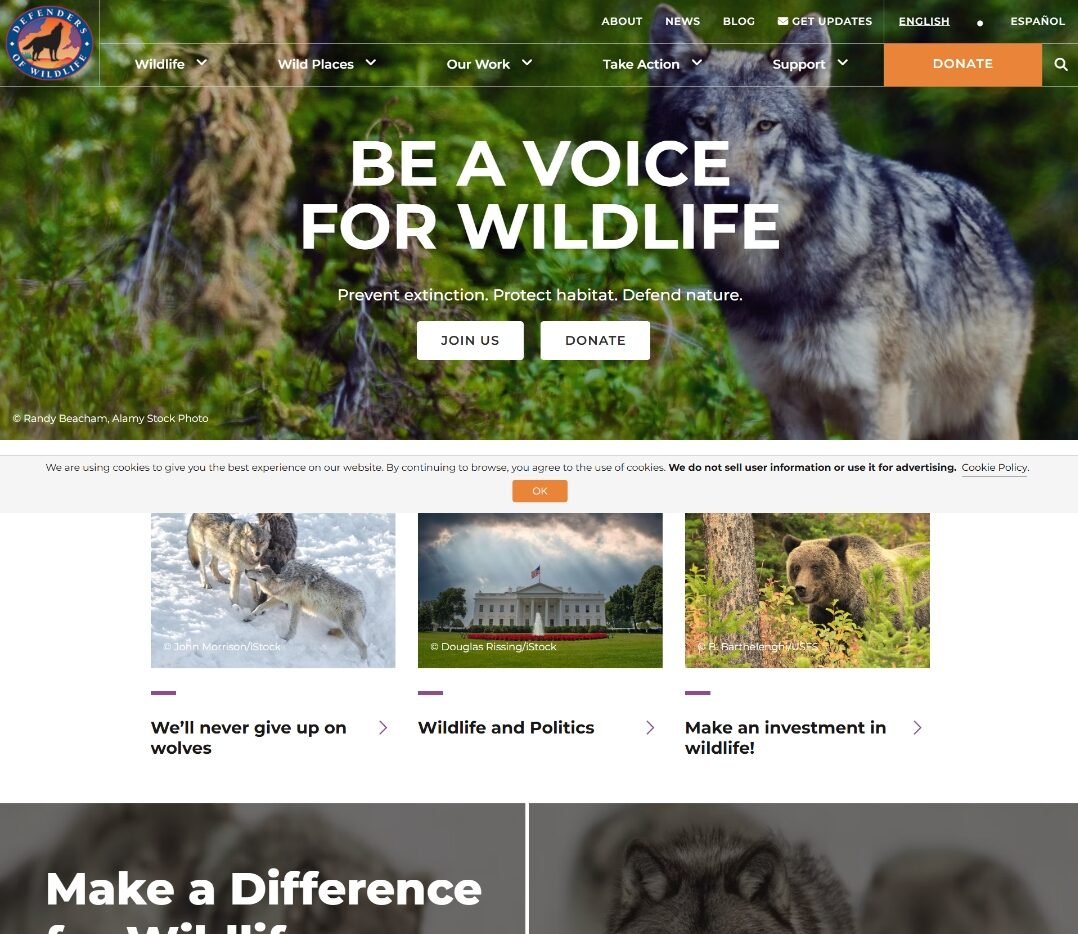Open the Cookie Policy link

pos(994,467)
